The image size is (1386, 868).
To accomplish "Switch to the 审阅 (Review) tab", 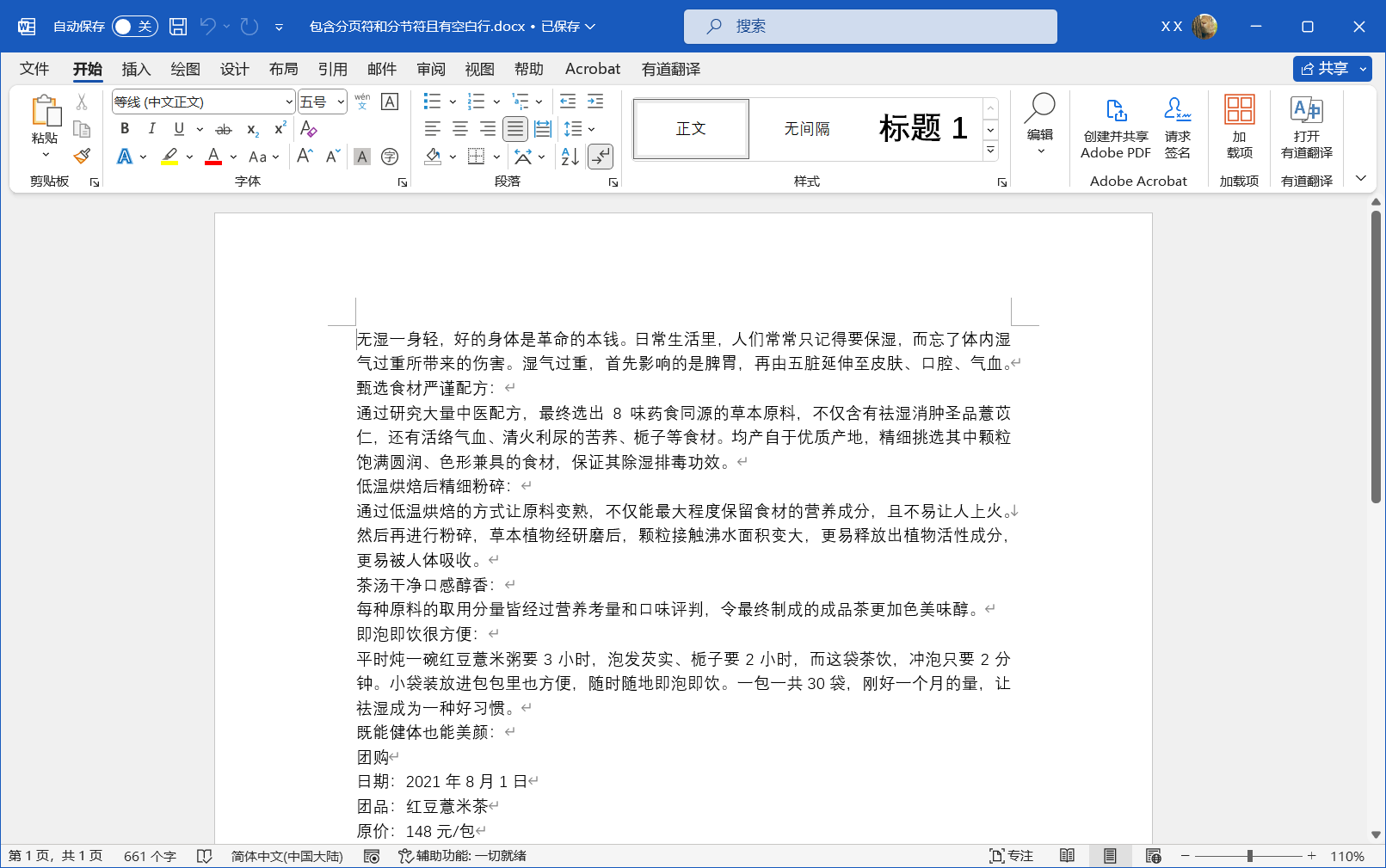I will tap(431, 69).
